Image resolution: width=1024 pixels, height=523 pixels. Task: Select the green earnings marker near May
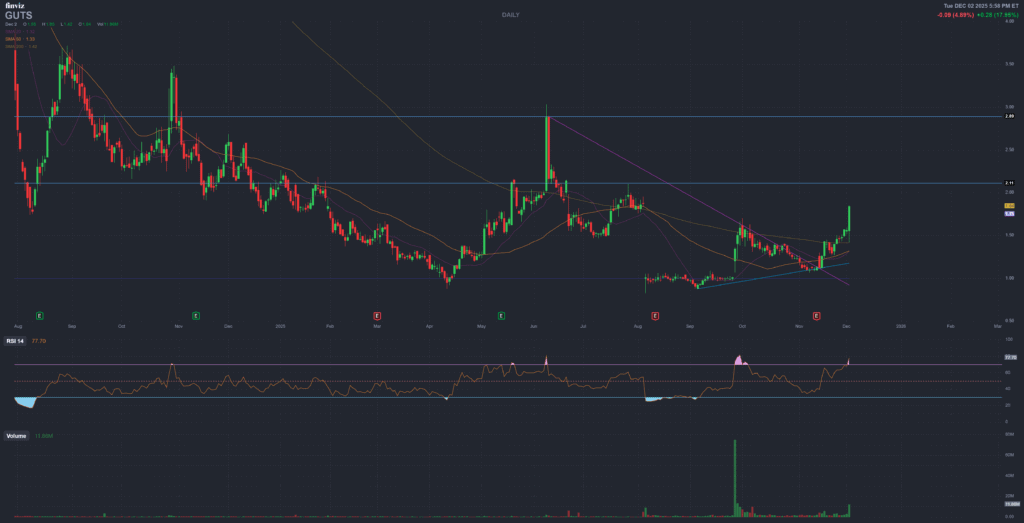(x=505, y=315)
